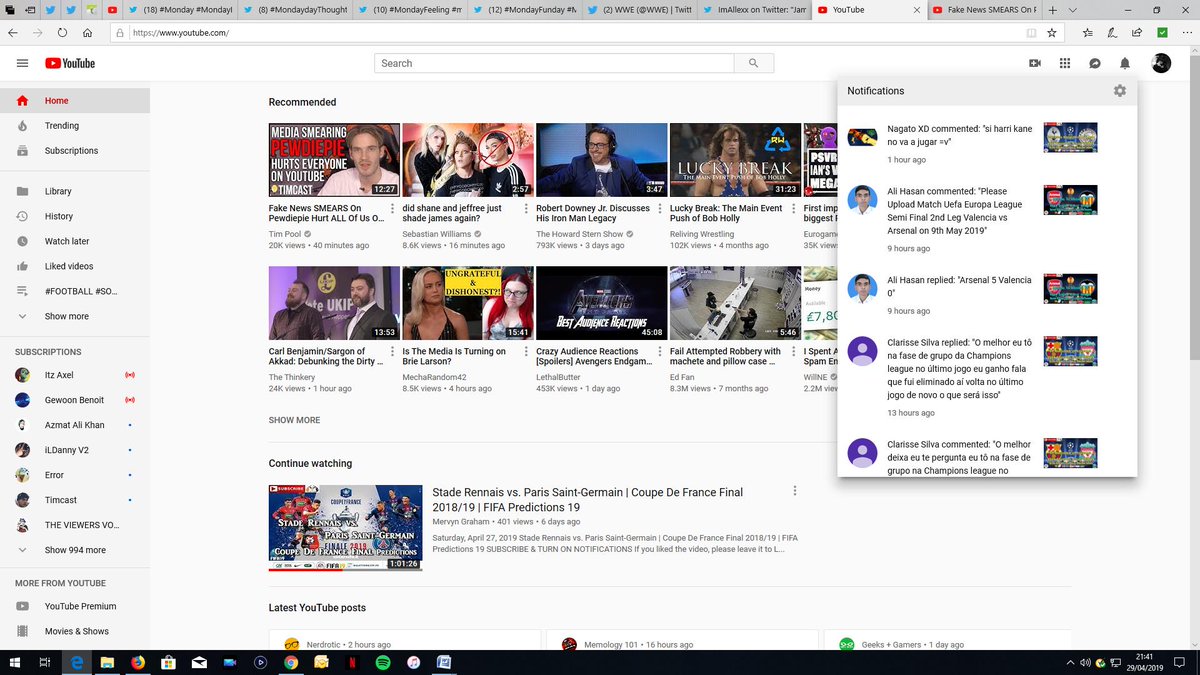Open Clarisse Silva replied notification
The image size is (1200, 675).
[987, 376]
